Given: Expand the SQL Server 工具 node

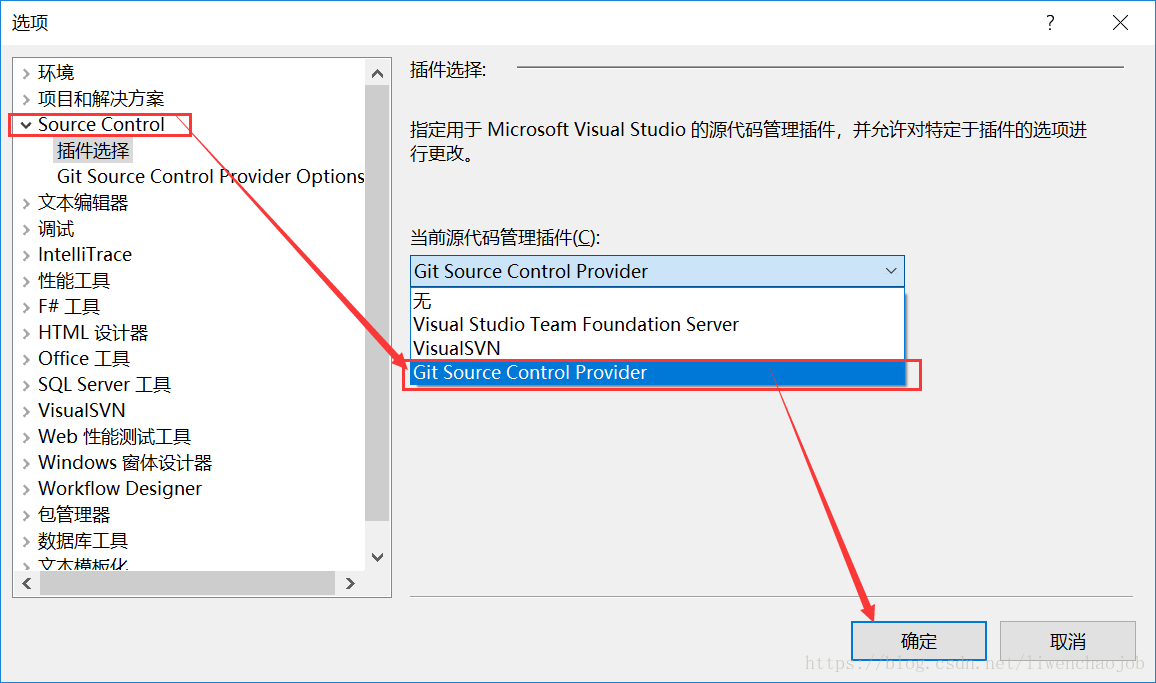Looking at the screenshot, I should click(27, 385).
